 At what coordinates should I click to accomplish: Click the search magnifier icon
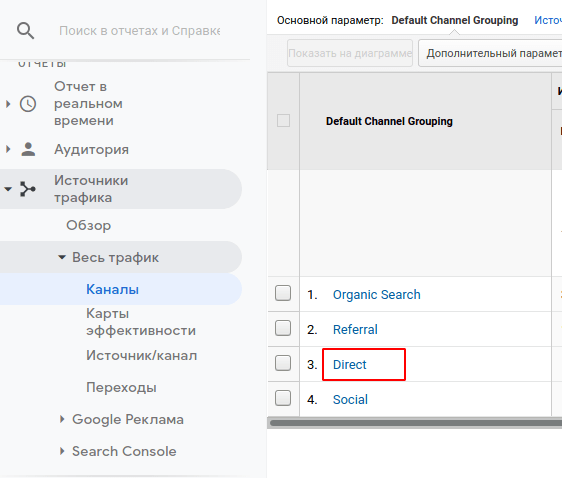(25, 31)
